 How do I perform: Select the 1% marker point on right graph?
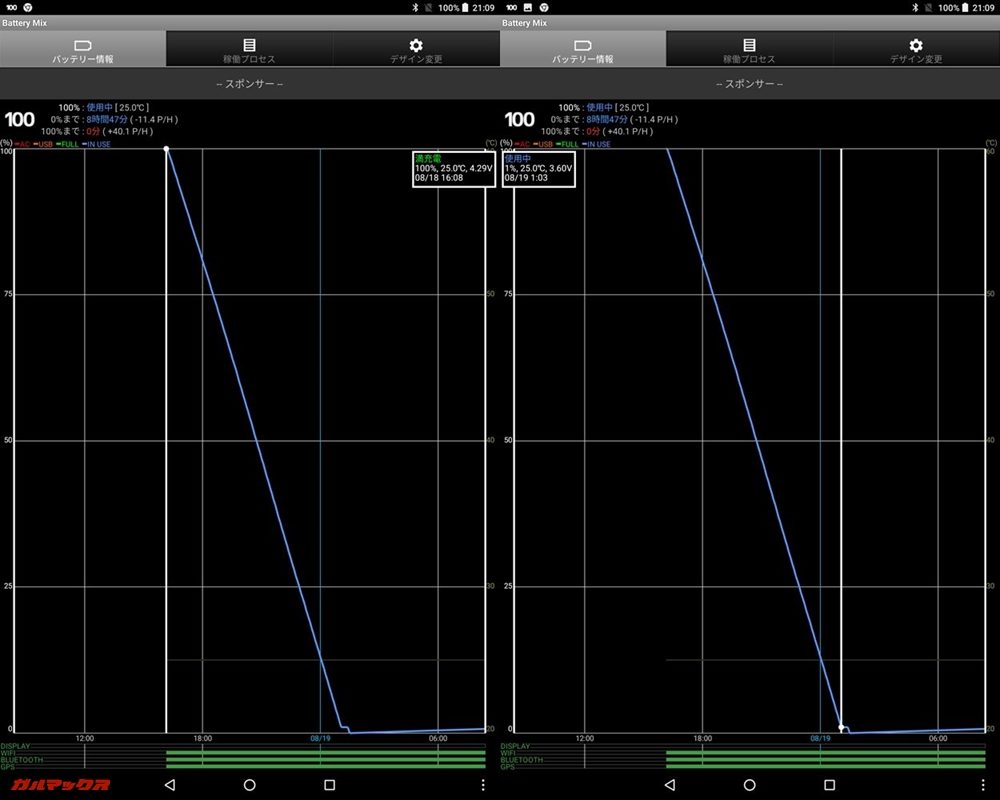[x=841, y=727]
